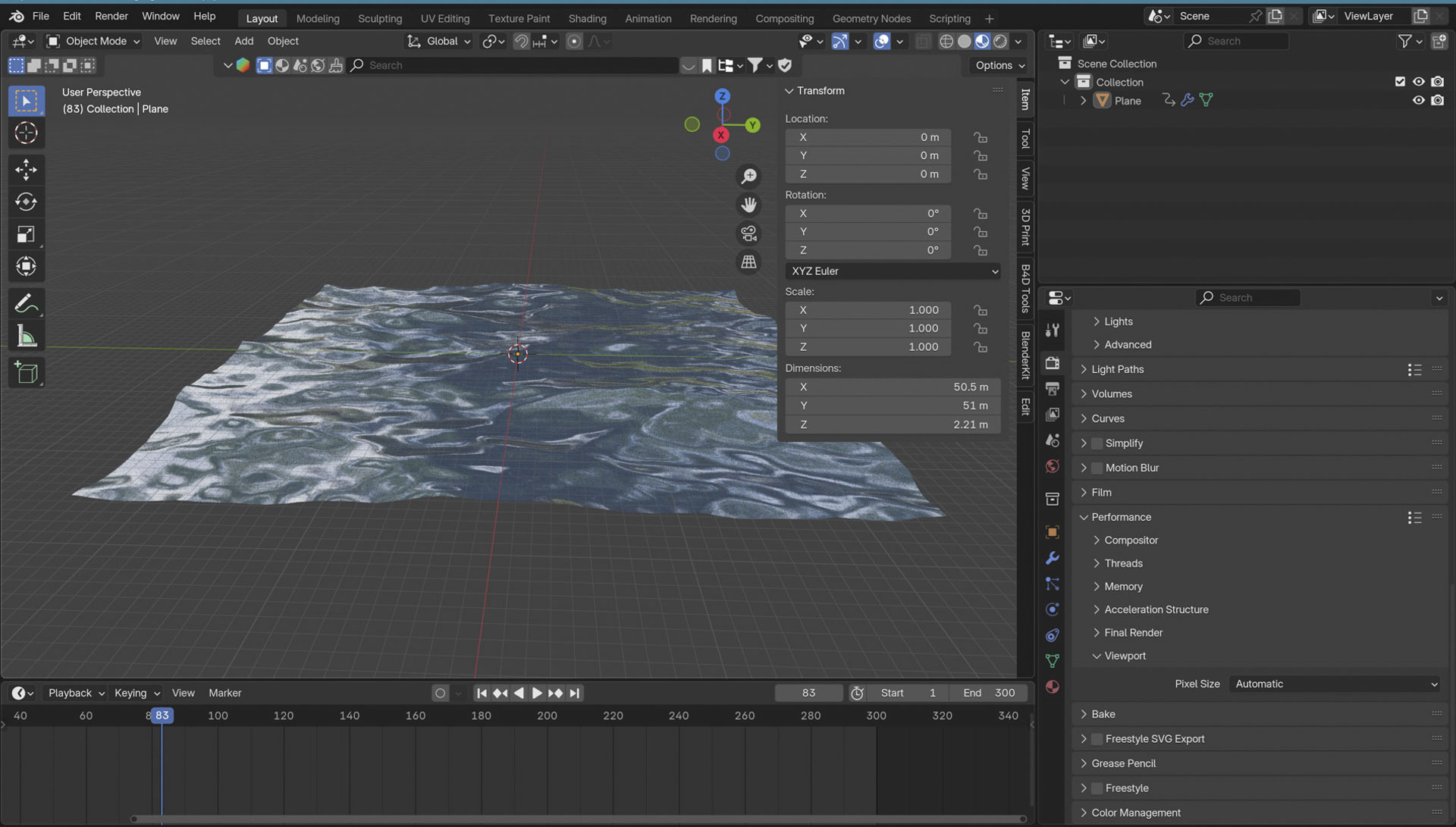Select the Rotate tool
This screenshot has height=827, width=1456.
(x=26, y=202)
